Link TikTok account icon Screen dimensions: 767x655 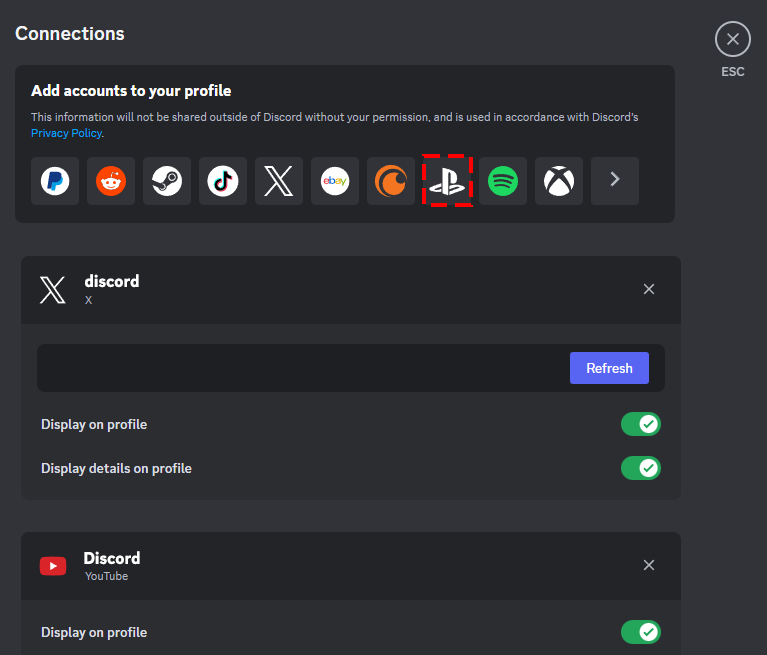coord(223,181)
